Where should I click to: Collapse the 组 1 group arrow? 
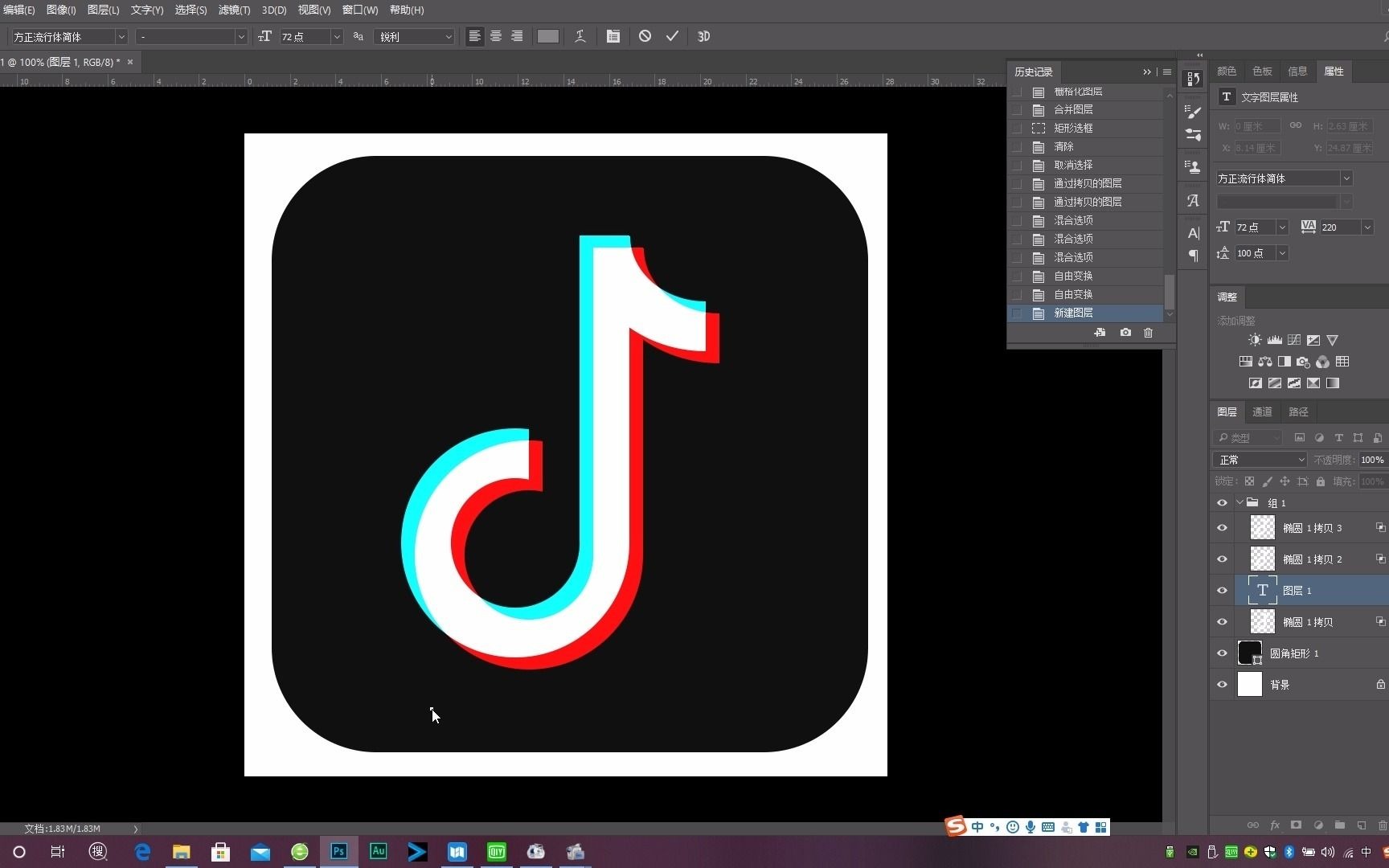(x=1240, y=503)
